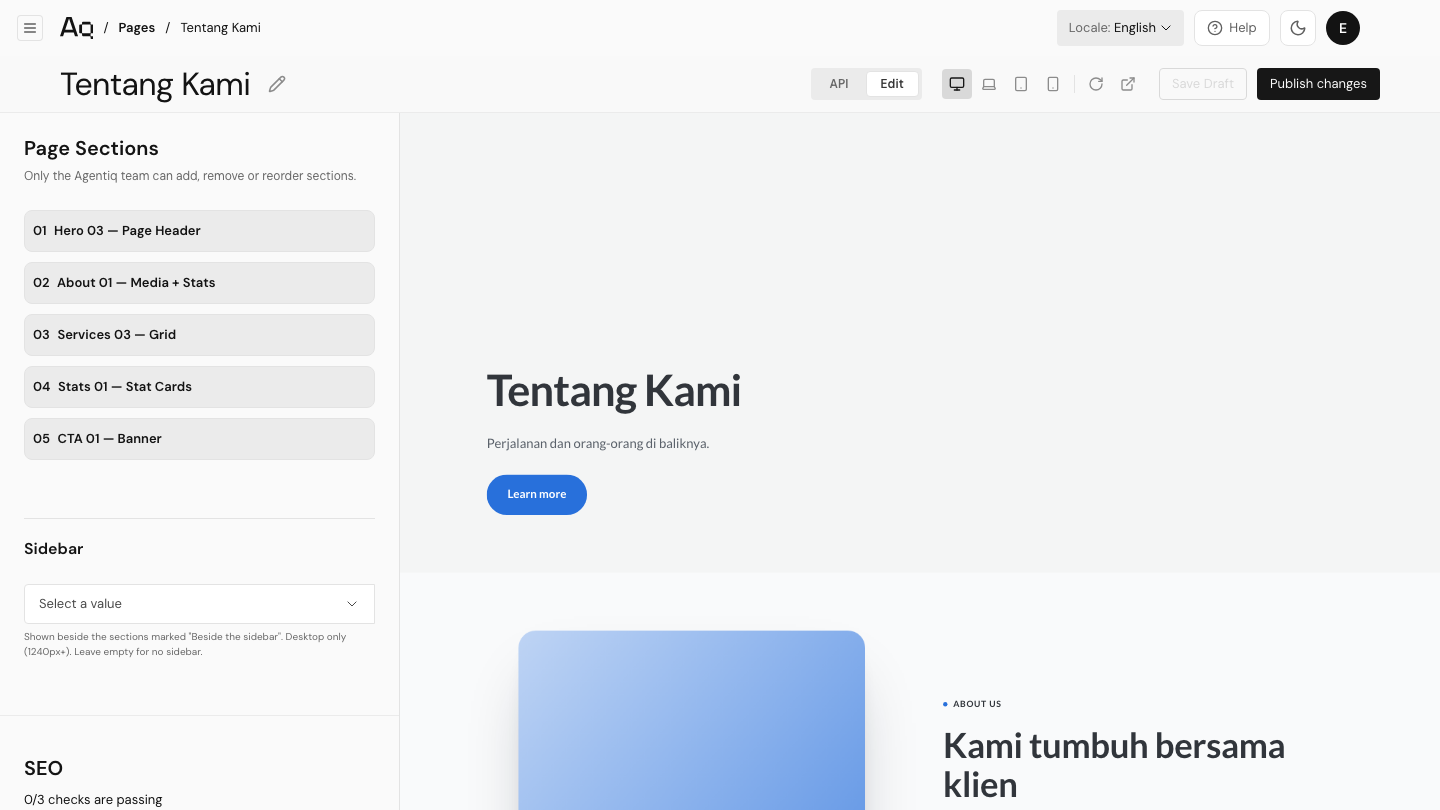The height and width of the screenshot is (810, 1440).
Task: Click 'Perjalanan dan orang-orang di baliknya.' text
Action: [598, 443]
